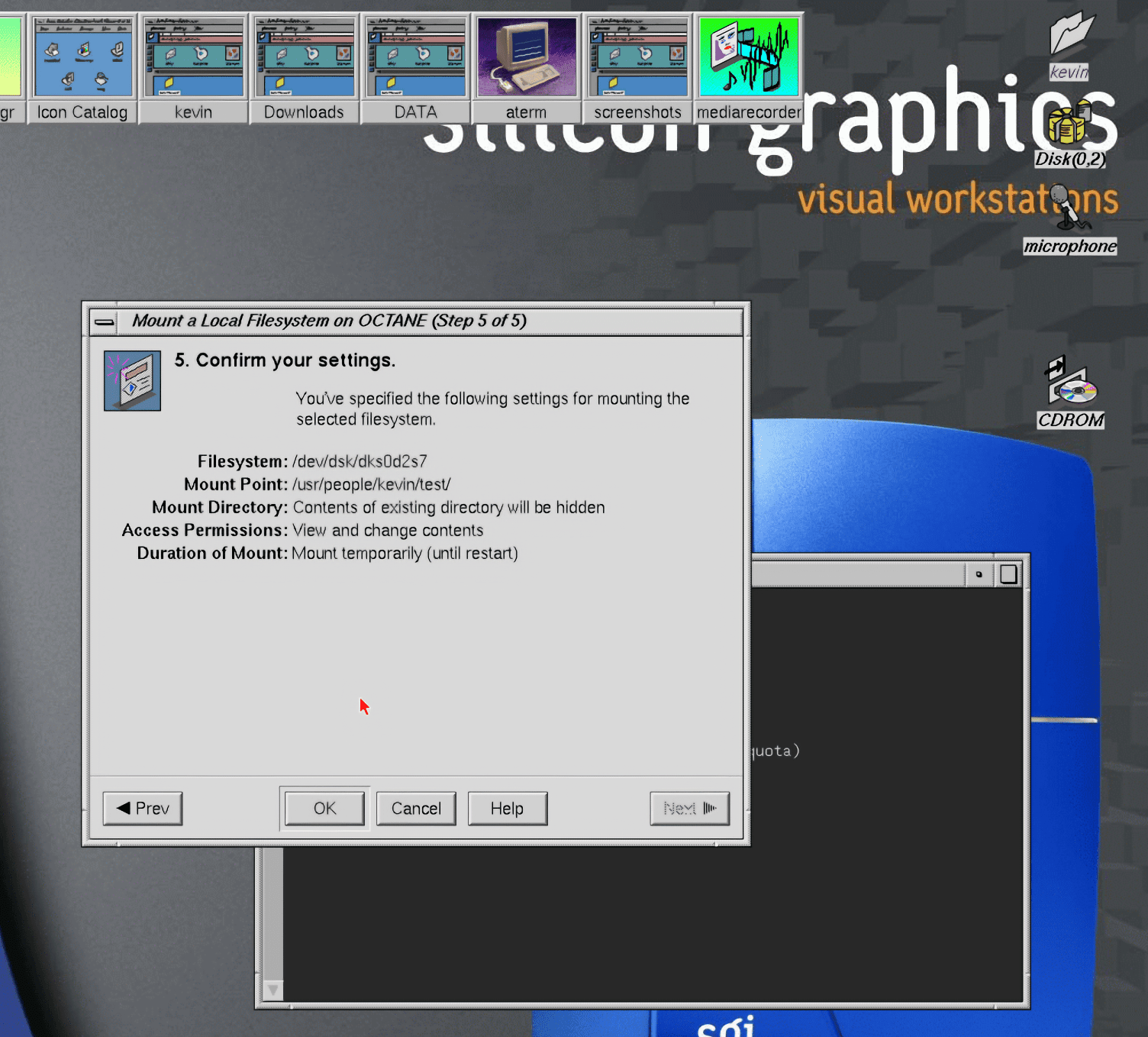Click the wizard icon beside Confirm your settings
The image size is (1148, 1037).
coord(132,380)
